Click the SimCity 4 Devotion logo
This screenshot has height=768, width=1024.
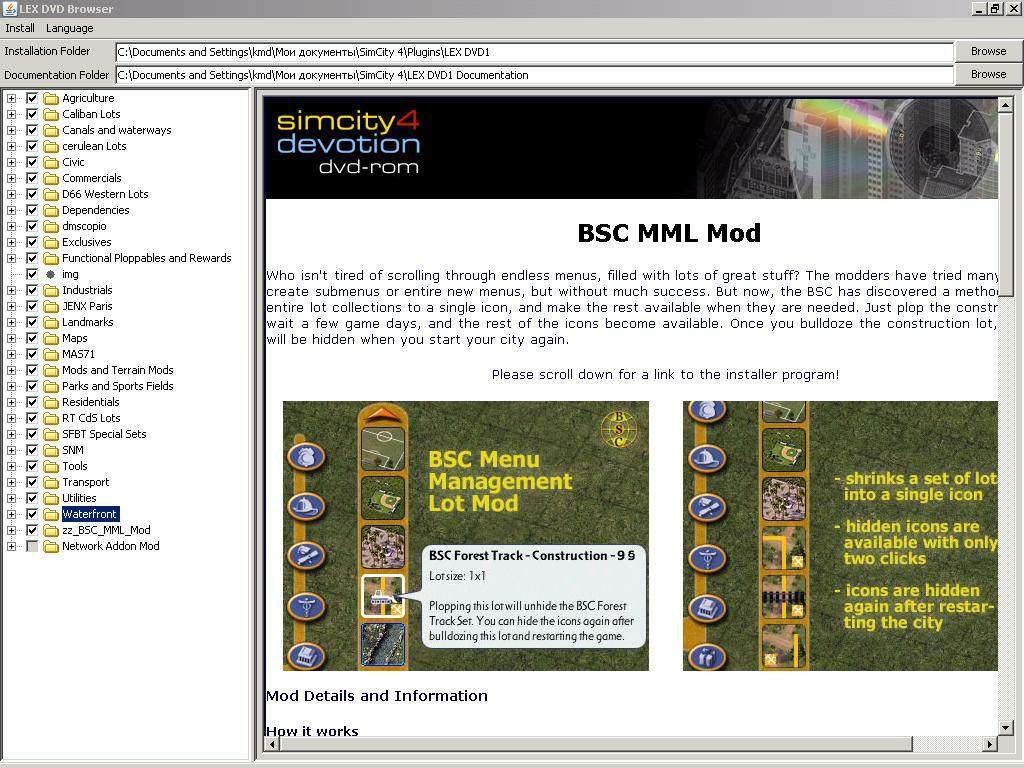click(348, 142)
